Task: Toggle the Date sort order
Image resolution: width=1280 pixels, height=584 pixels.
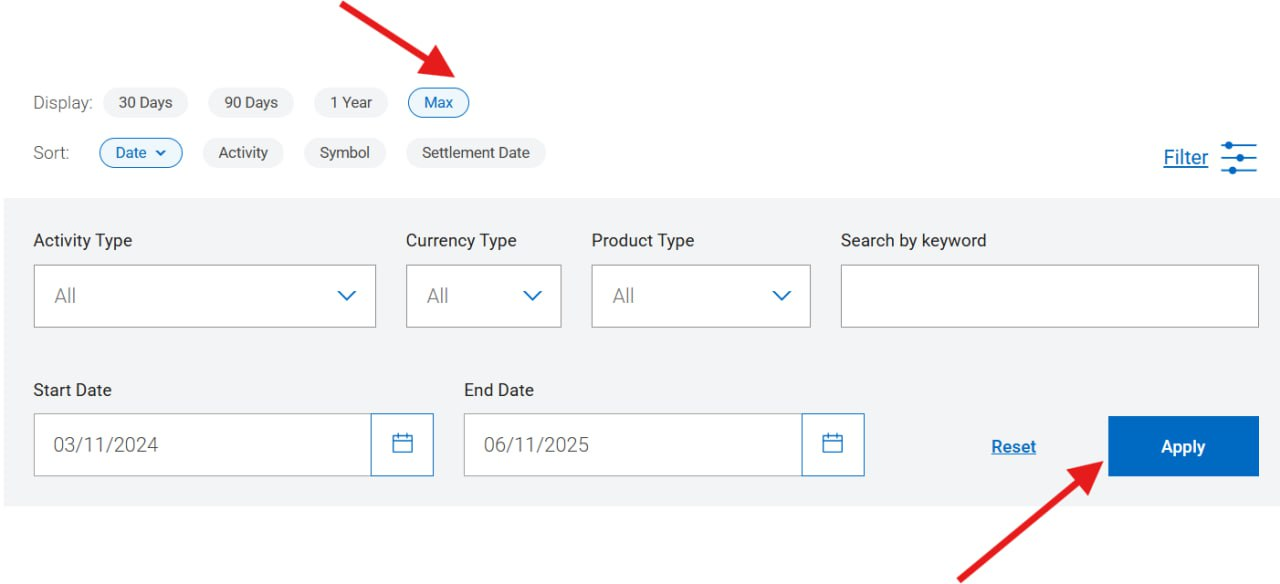Action: [141, 153]
